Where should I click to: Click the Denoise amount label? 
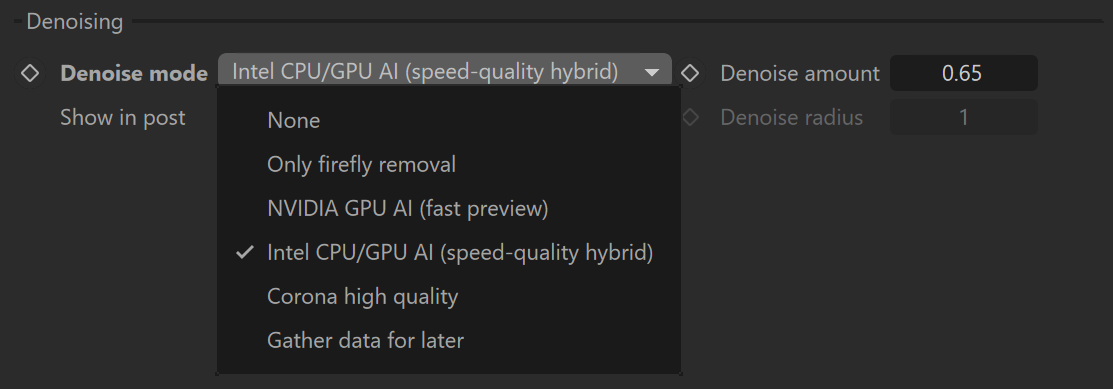click(800, 73)
